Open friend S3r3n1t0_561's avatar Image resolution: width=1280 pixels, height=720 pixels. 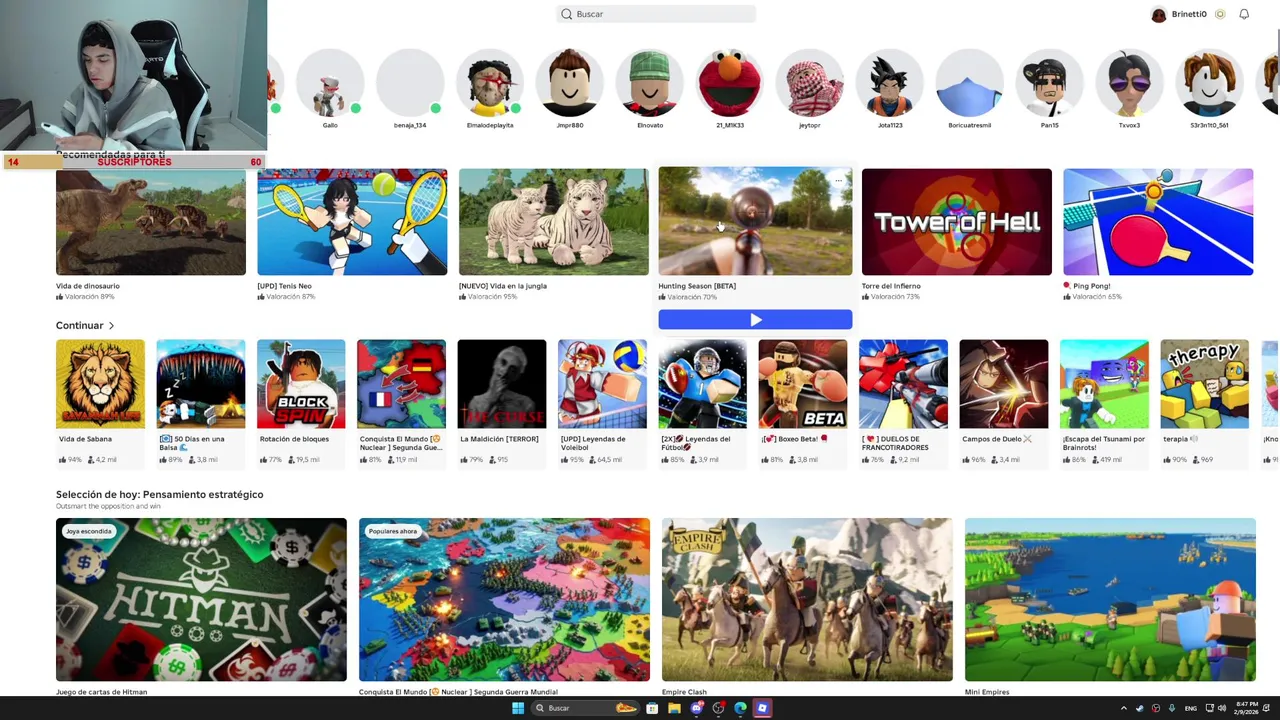[1210, 83]
